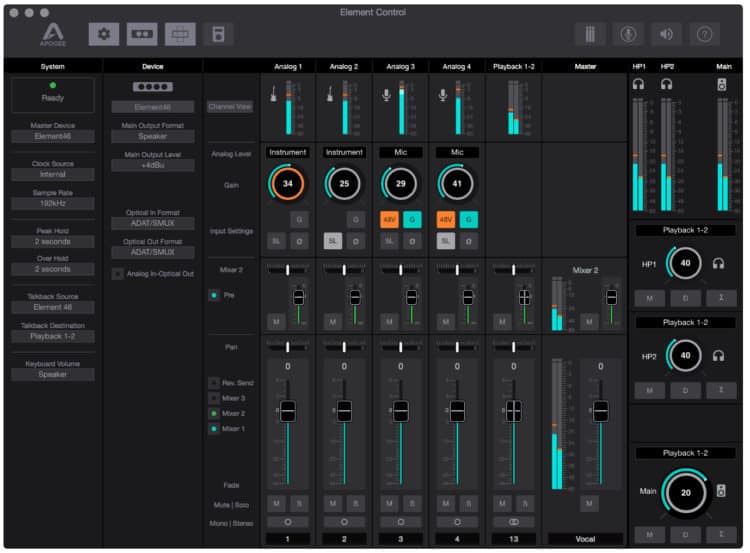750x553 pixels.
Task: Show the mixer faders toolbar icon
Action: [590, 34]
